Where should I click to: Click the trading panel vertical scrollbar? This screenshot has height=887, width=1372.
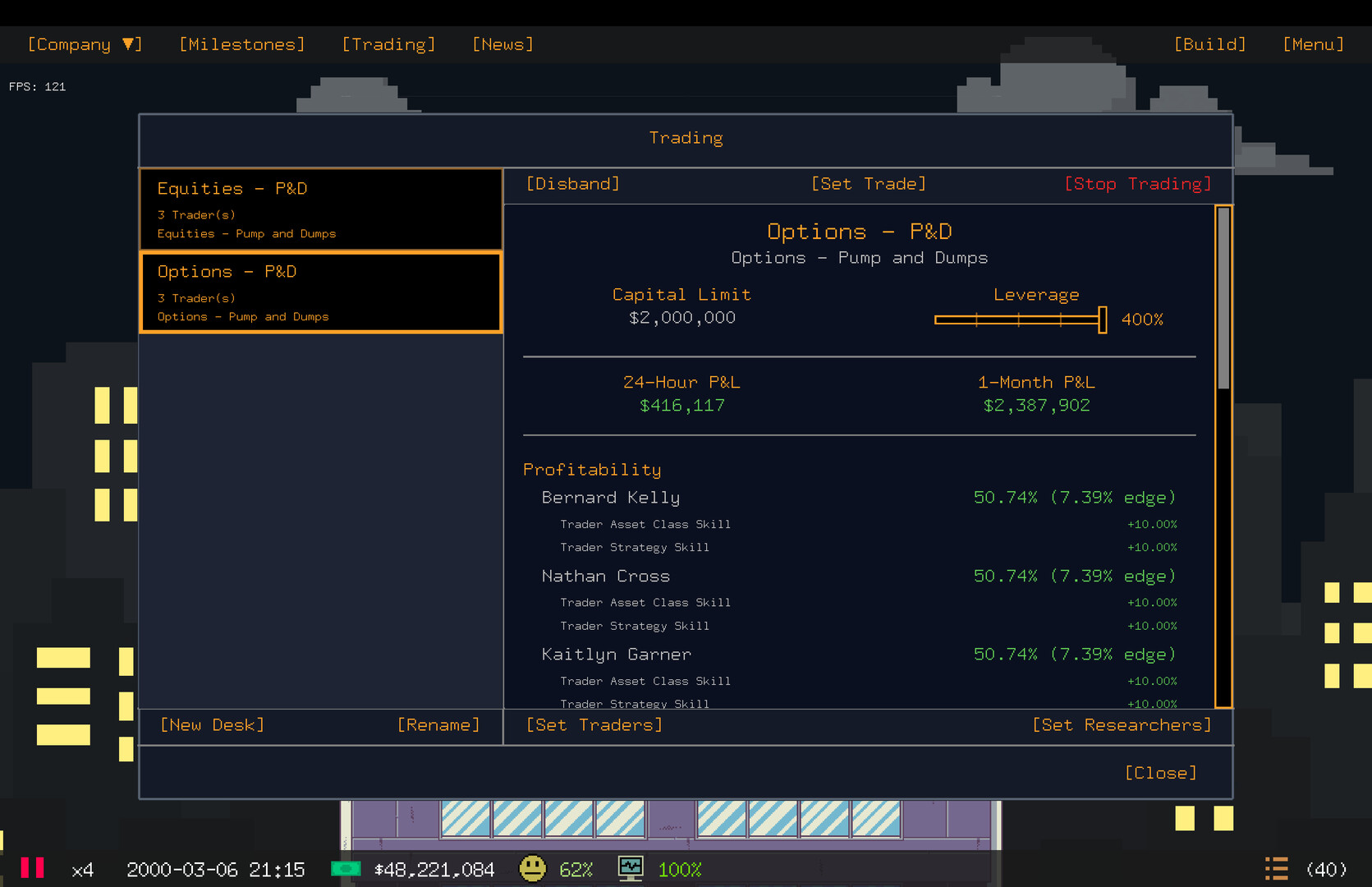pos(1223,298)
